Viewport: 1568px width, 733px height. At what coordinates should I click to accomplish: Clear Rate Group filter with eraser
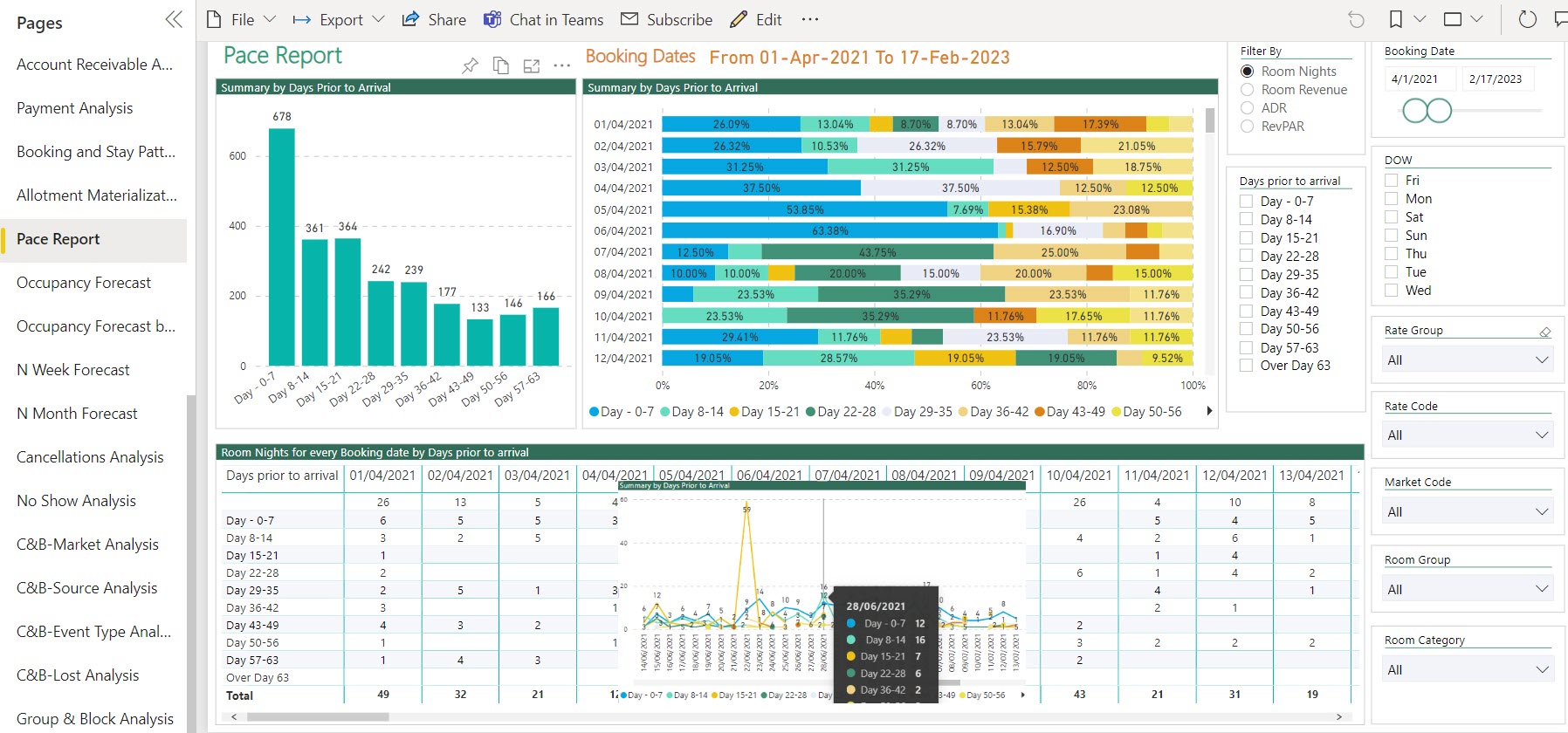(1544, 332)
